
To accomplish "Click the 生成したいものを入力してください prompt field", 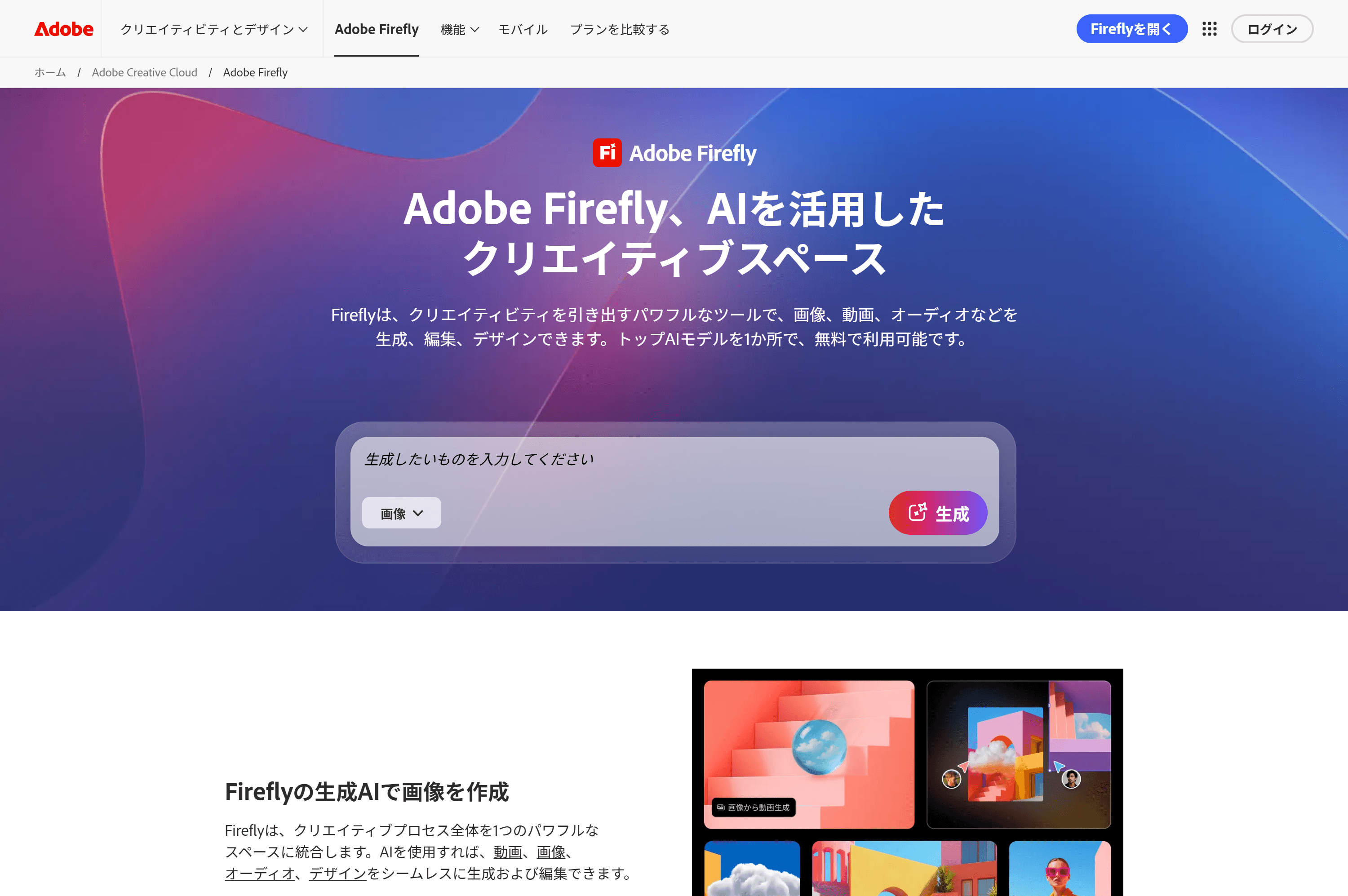I will [674, 460].
